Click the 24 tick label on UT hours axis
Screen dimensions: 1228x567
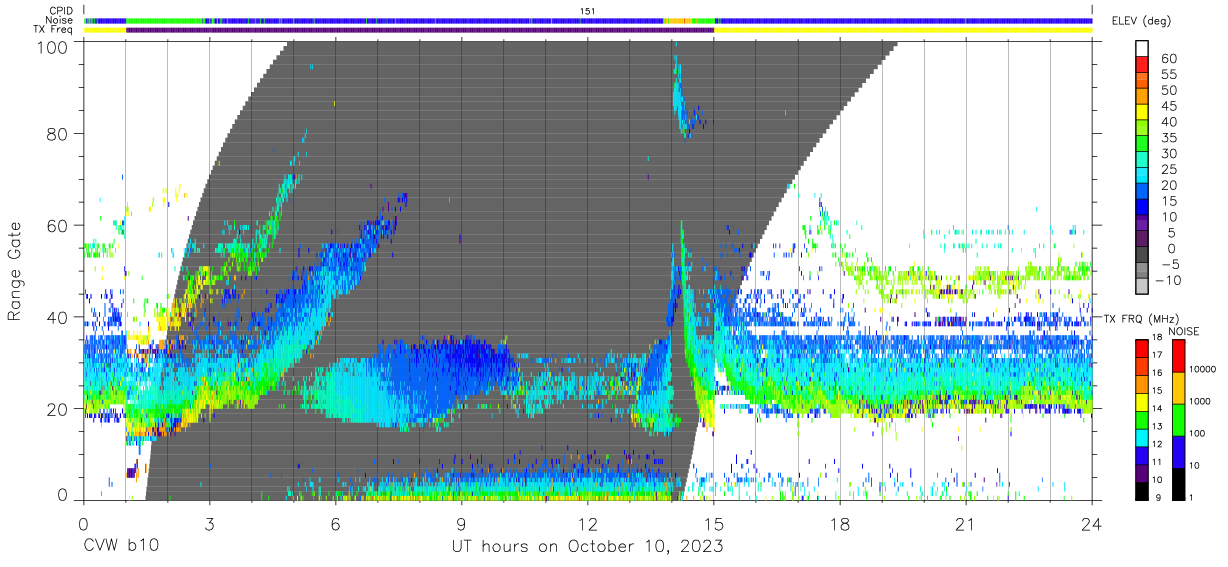pyautogui.click(x=1092, y=524)
